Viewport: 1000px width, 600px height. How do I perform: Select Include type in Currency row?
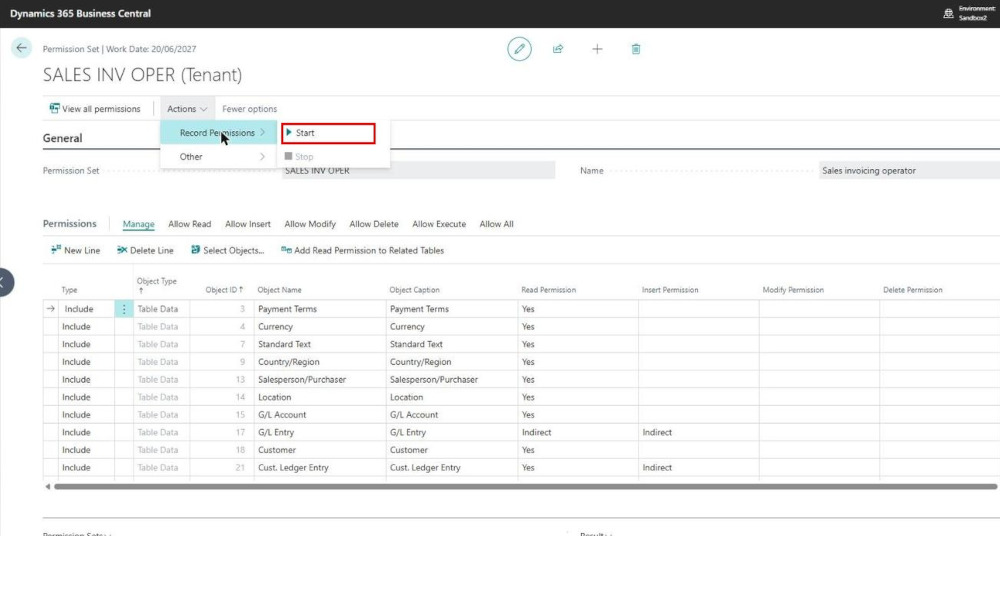tap(87, 326)
